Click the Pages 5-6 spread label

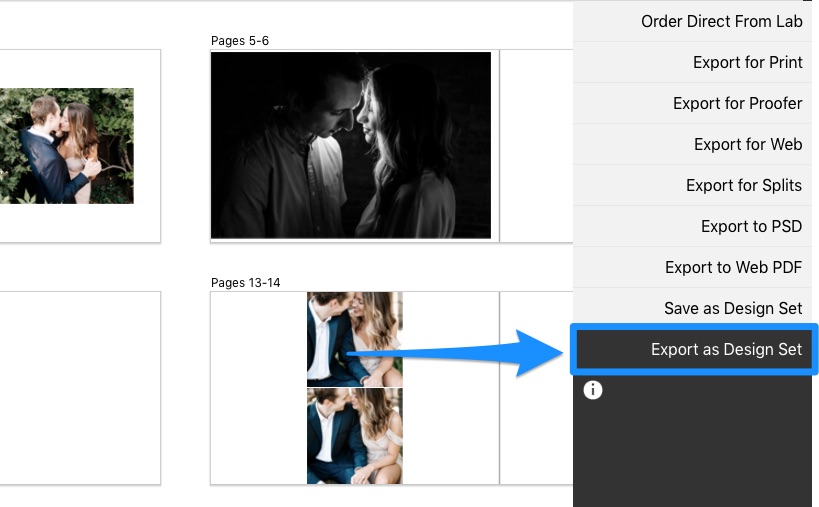pyautogui.click(x=240, y=41)
